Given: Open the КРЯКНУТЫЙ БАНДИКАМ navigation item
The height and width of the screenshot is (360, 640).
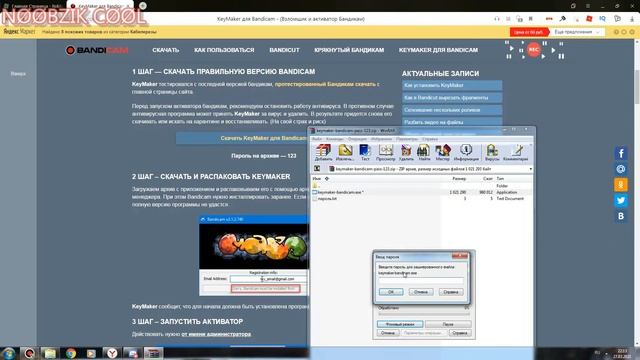Looking at the screenshot, I should pos(349,50).
